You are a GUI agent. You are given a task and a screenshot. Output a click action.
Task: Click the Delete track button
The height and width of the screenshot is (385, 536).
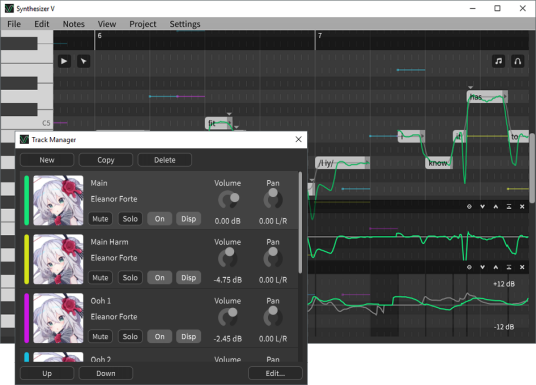click(164, 160)
